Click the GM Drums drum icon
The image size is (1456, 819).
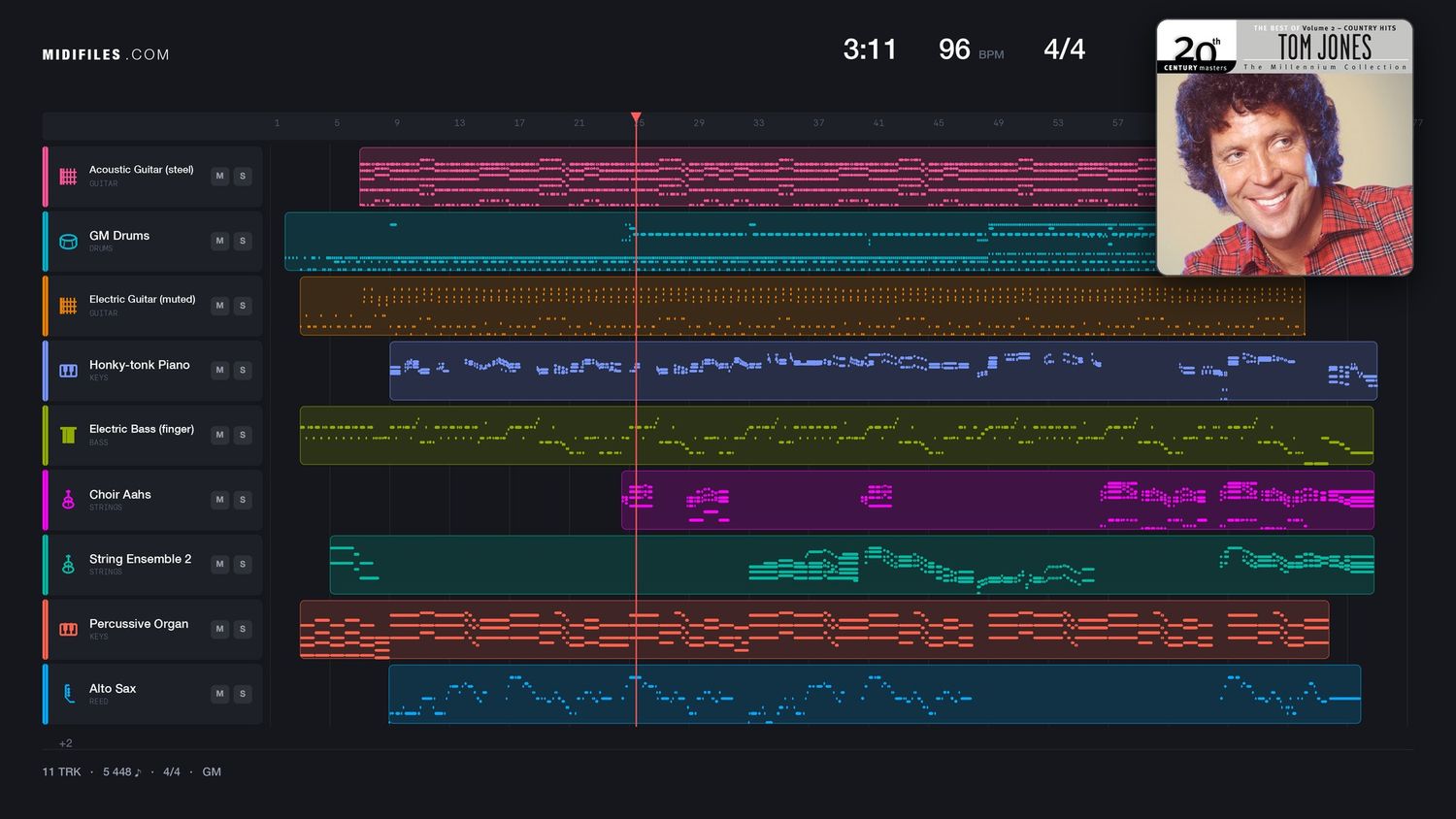(x=68, y=242)
